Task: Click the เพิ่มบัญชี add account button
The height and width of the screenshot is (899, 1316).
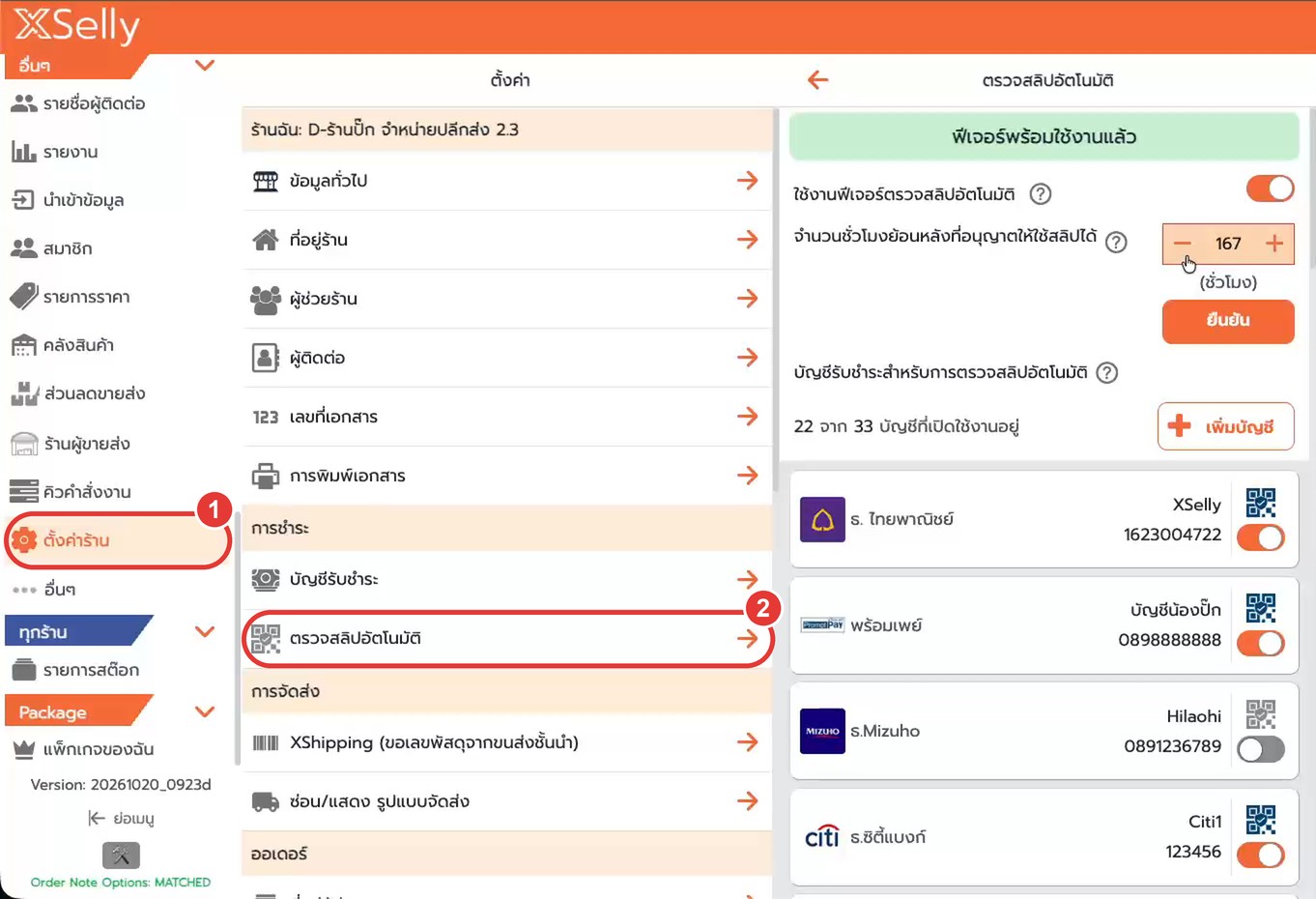Action: (x=1225, y=426)
